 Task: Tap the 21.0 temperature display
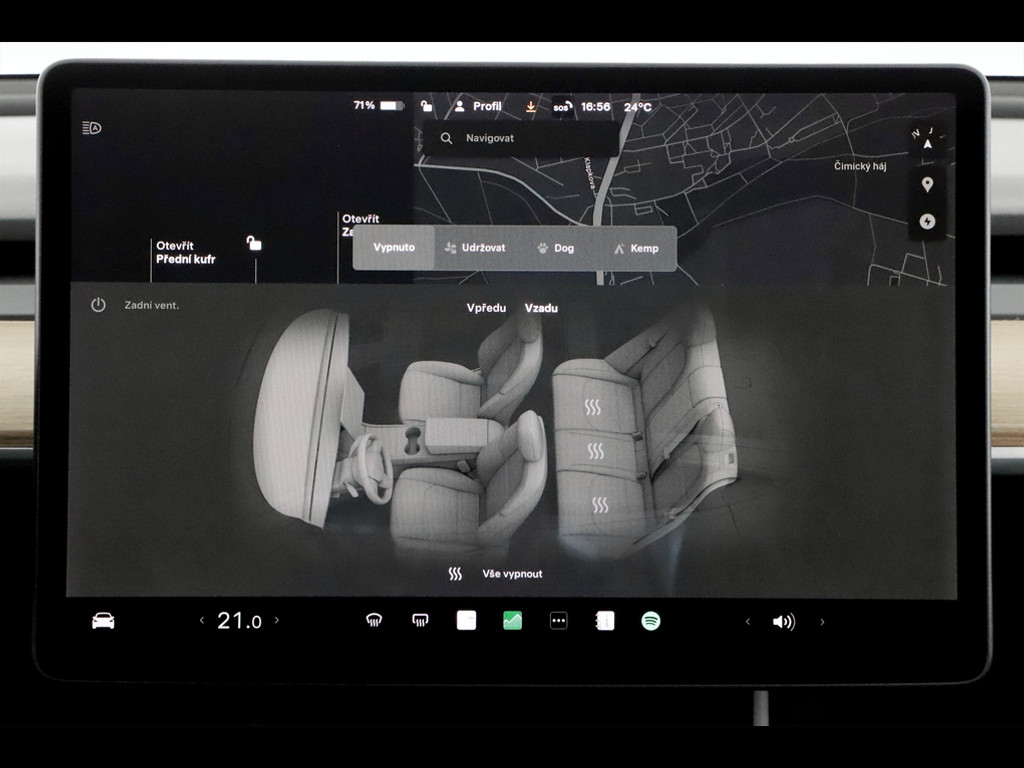click(x=239, y=620)
